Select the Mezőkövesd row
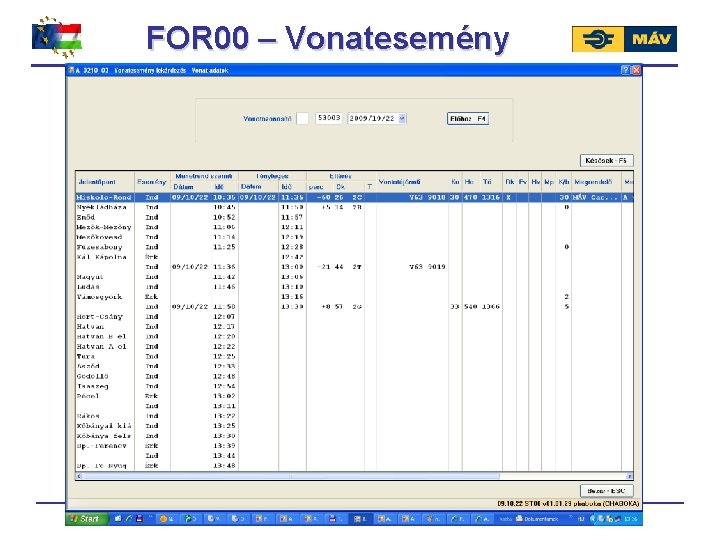Screen dimensions: 720x540 354,237
